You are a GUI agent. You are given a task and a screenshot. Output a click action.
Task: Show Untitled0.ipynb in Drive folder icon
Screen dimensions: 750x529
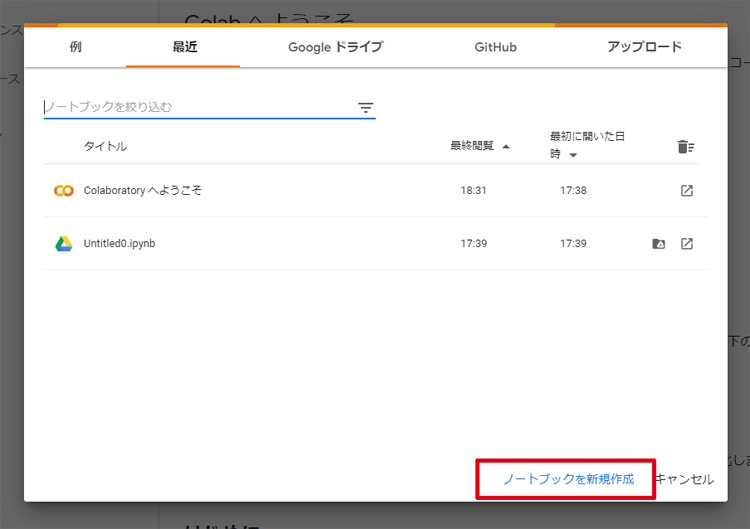point(659,243)
